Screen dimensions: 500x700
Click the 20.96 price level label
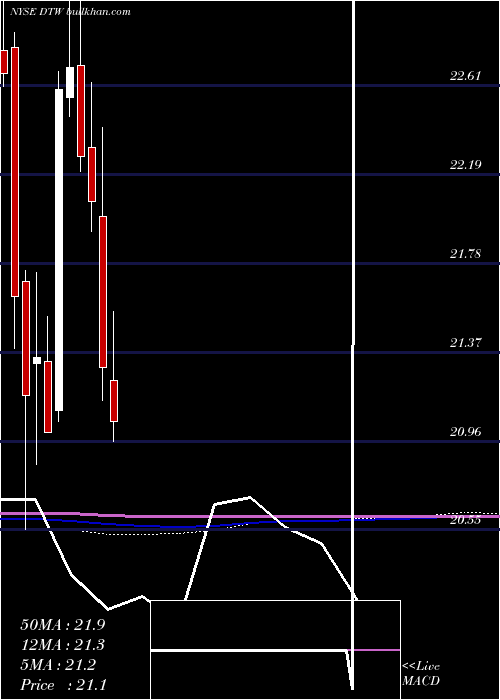tap(465, 432)
